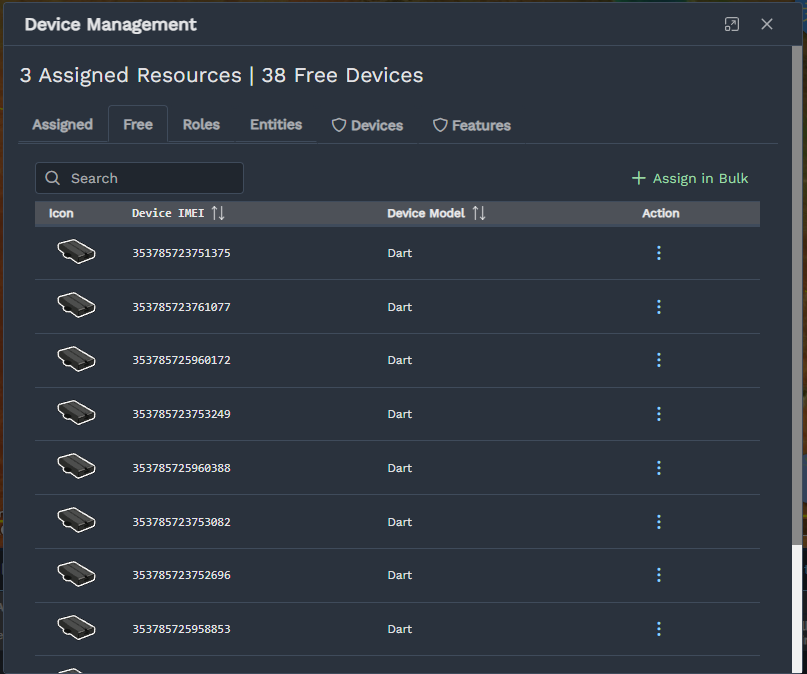
Task: Click device icon for IMEI 353785723753082
Action: click(76, 520)
